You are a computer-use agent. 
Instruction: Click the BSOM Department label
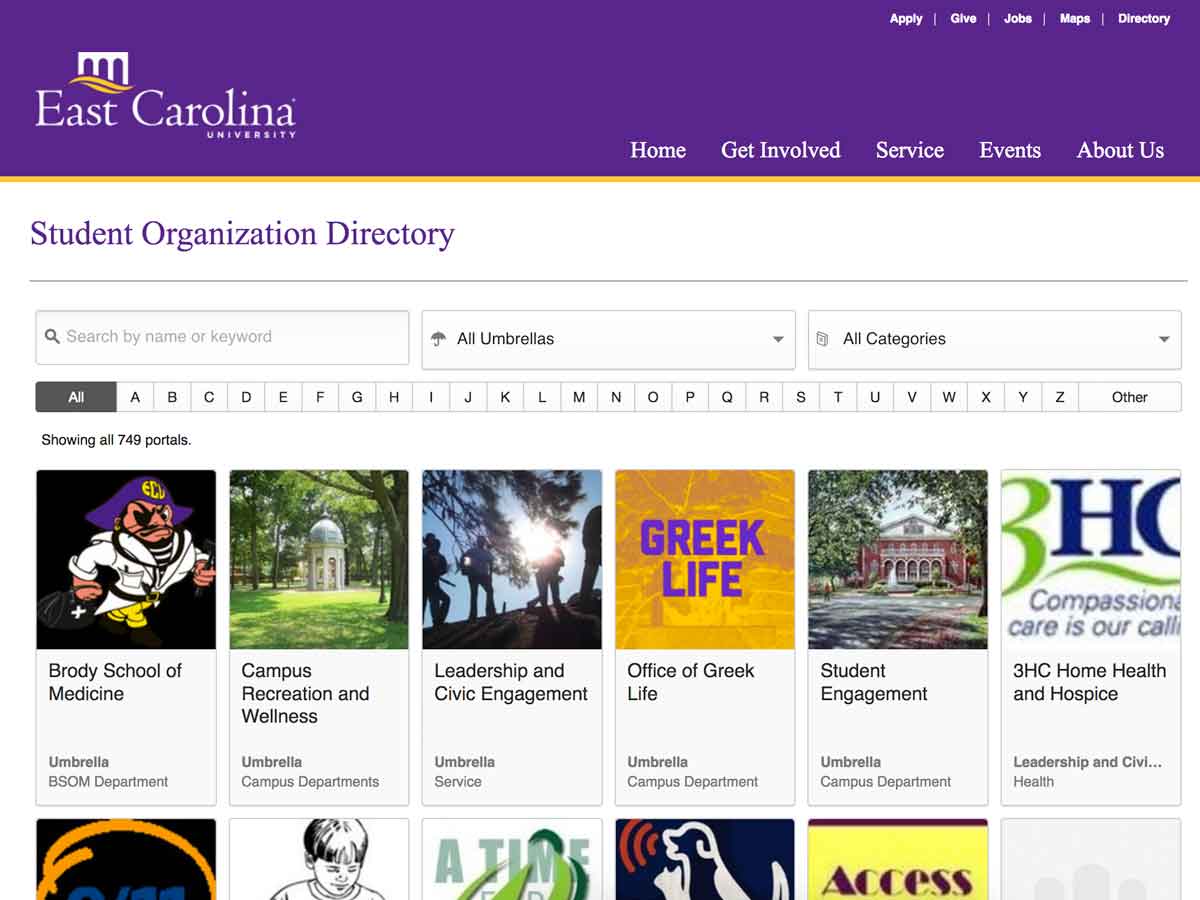(x=108, y=782)
